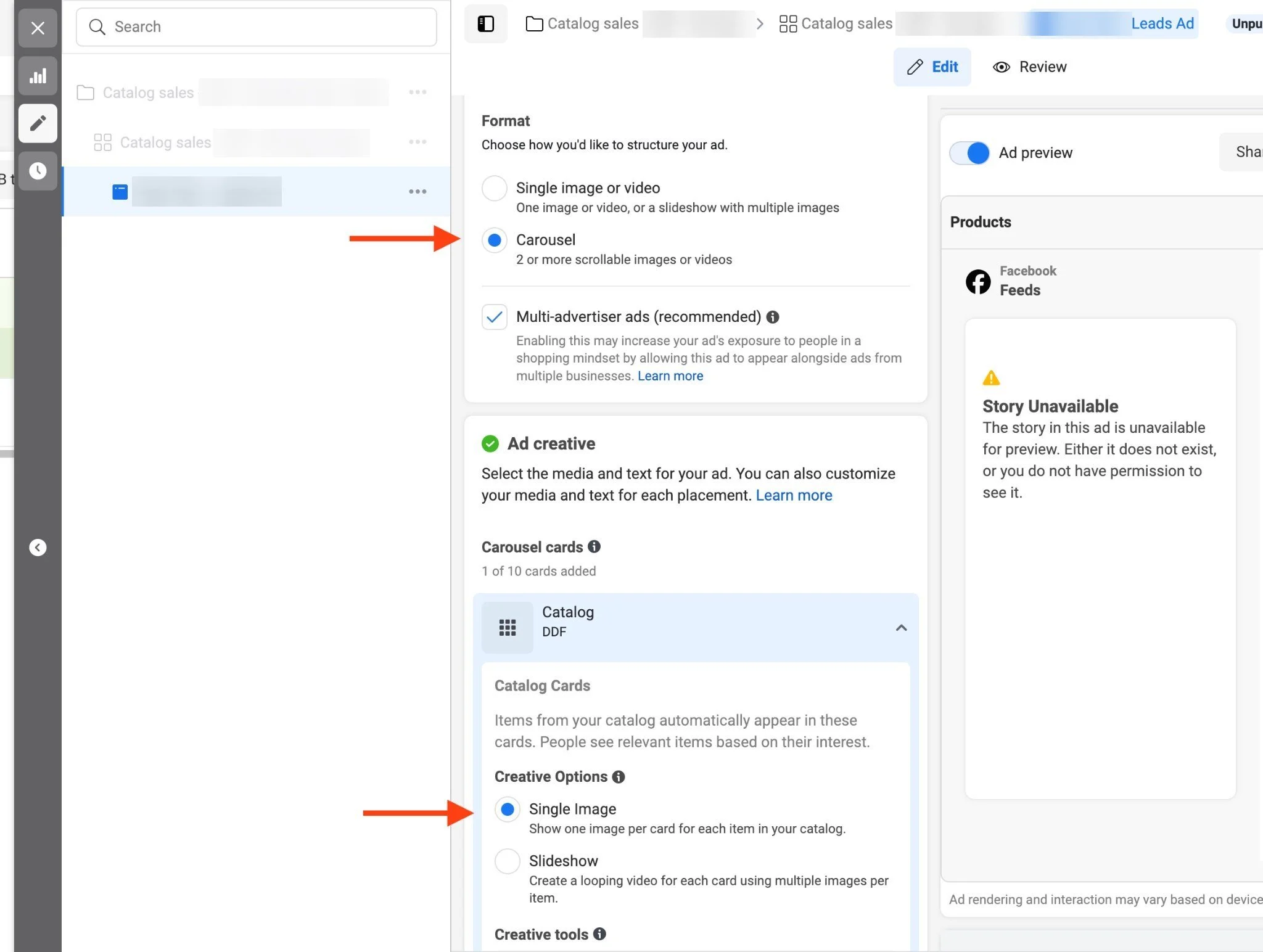Viewport: 1263px width, 952px height.
Task: Click the pencil edit icon in sidebar
Action: click(x=38, y=123)
